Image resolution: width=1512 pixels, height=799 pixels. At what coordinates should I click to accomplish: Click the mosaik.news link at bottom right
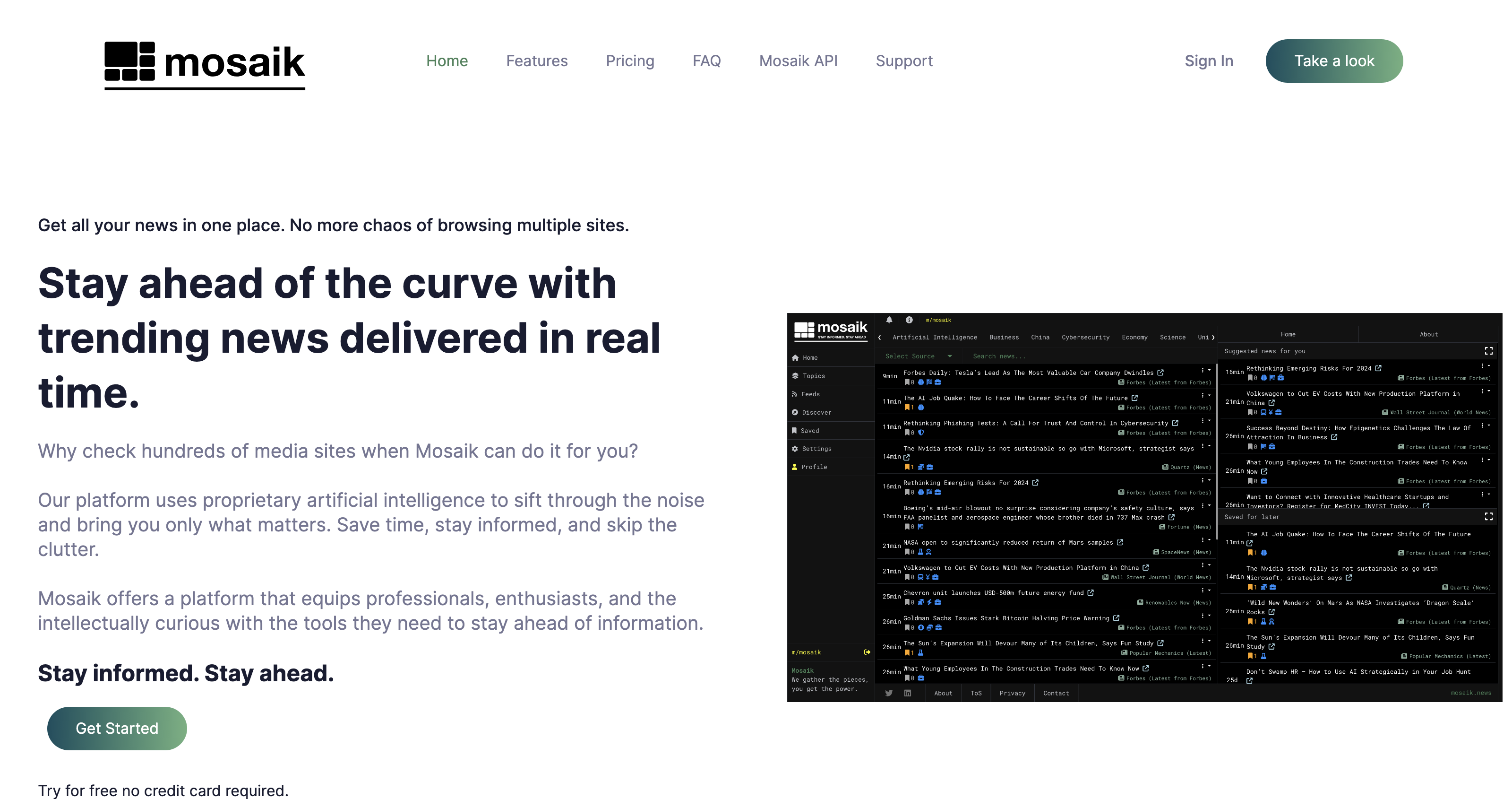point(1471,693)
